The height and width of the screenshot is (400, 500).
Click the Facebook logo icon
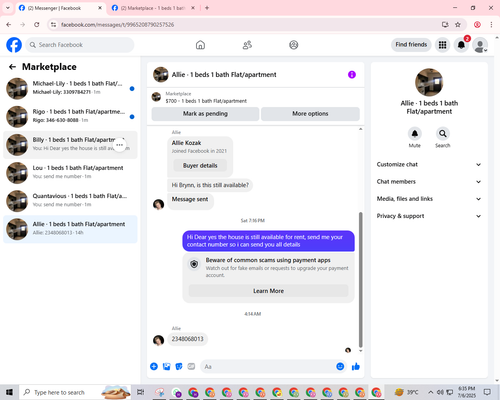click(14, 45)
